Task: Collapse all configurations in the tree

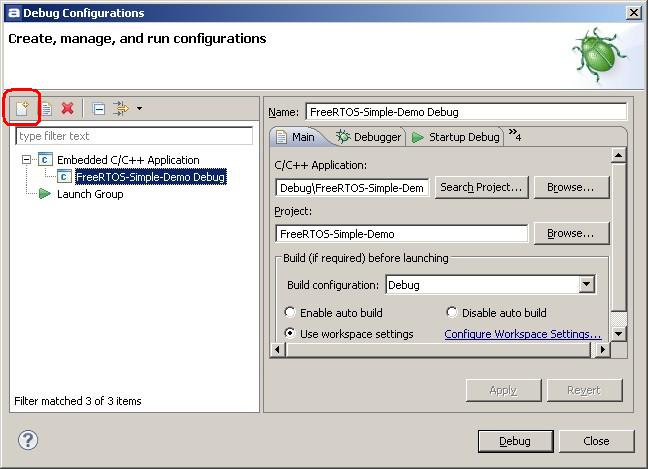Action: pos(99,109)
